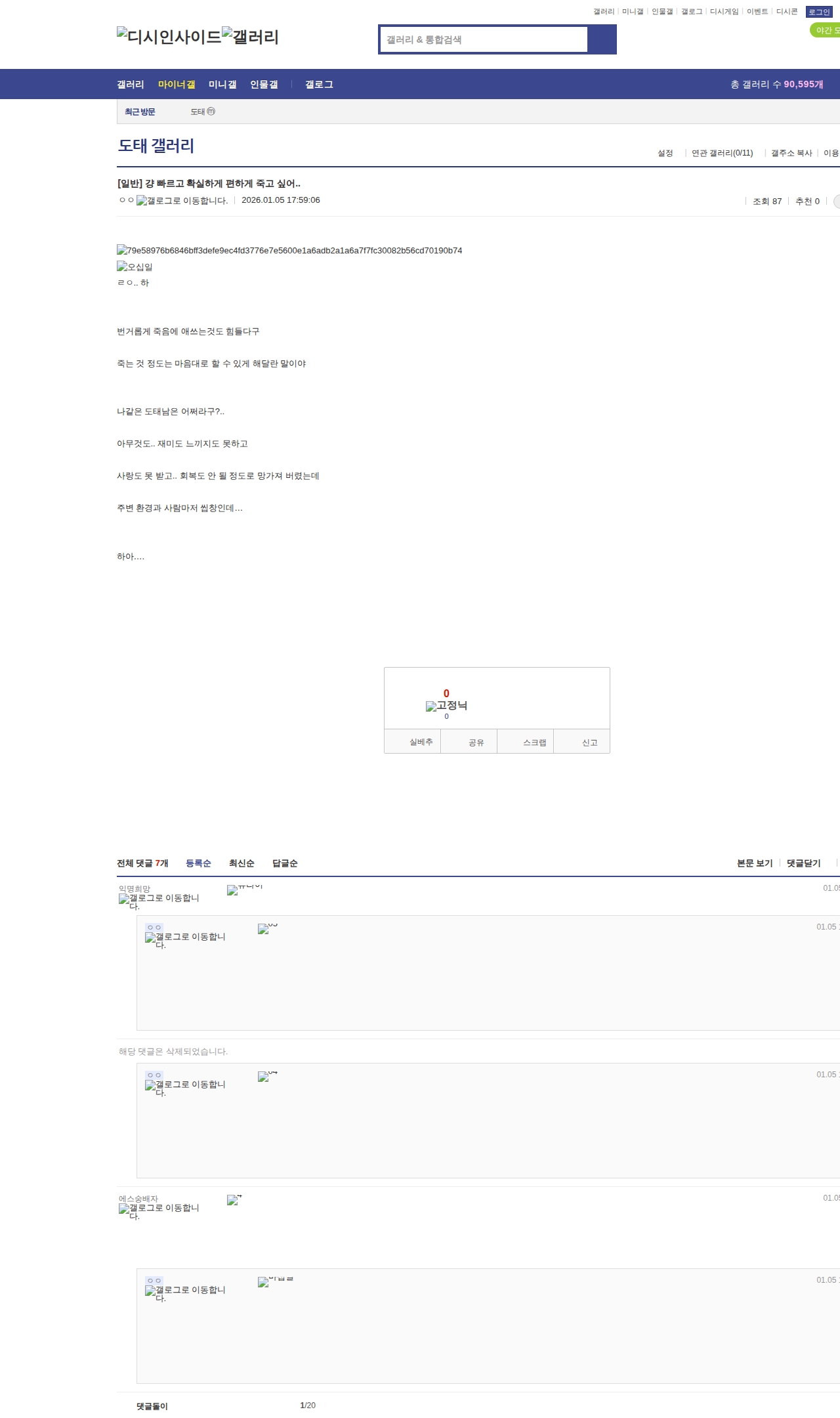Viewport: 840px width, 1418px height.
Task: Open the 오십일 image in the post
Action: coord(135,267)
